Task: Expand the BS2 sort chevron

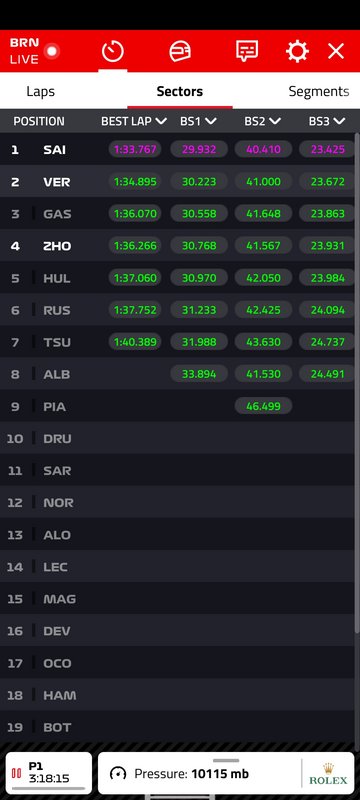Action: pos(275,121)
